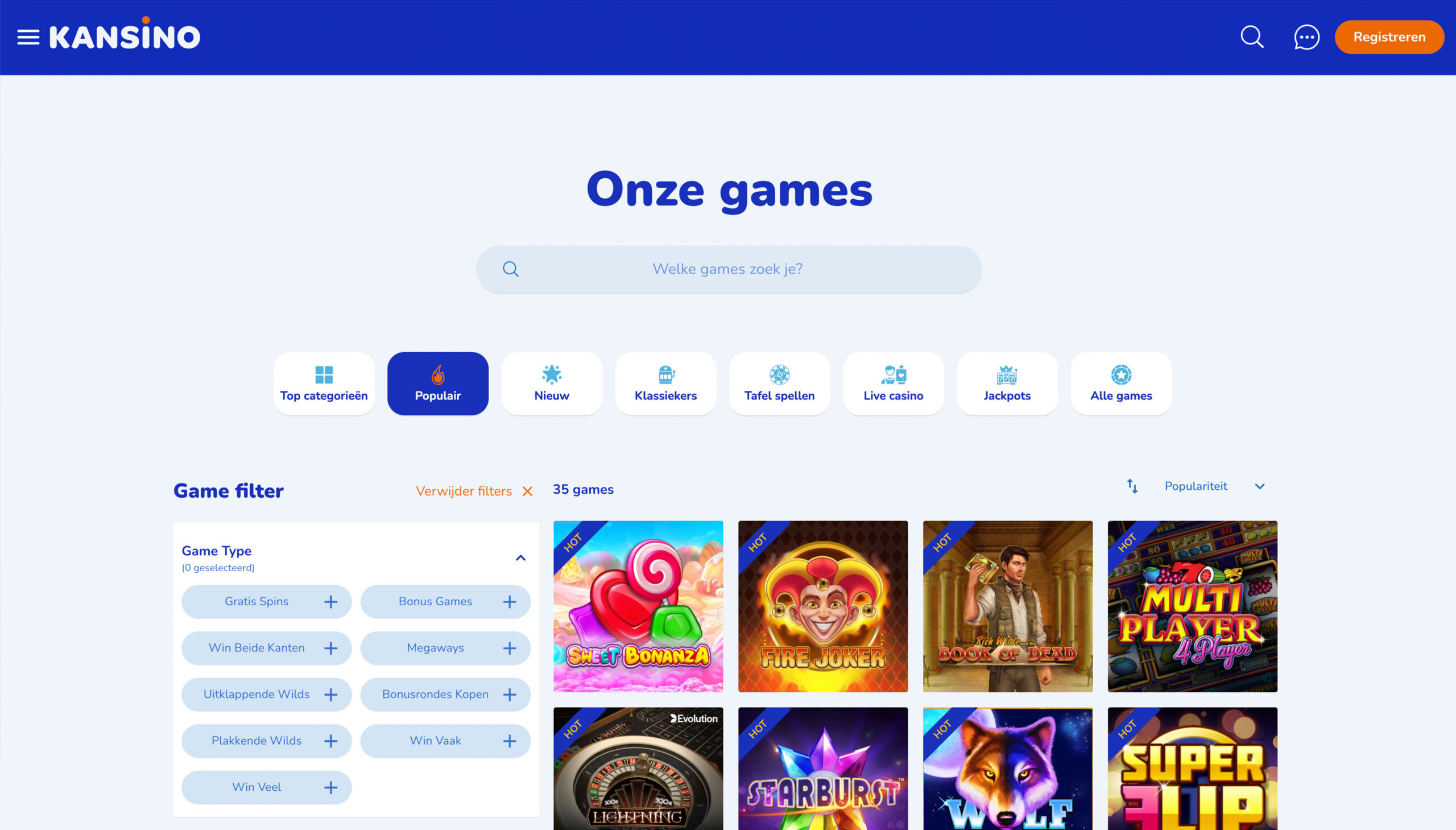1456x830 pixels.
Task: Select the Top categorieën grid icon
Action: pos(324,374)
